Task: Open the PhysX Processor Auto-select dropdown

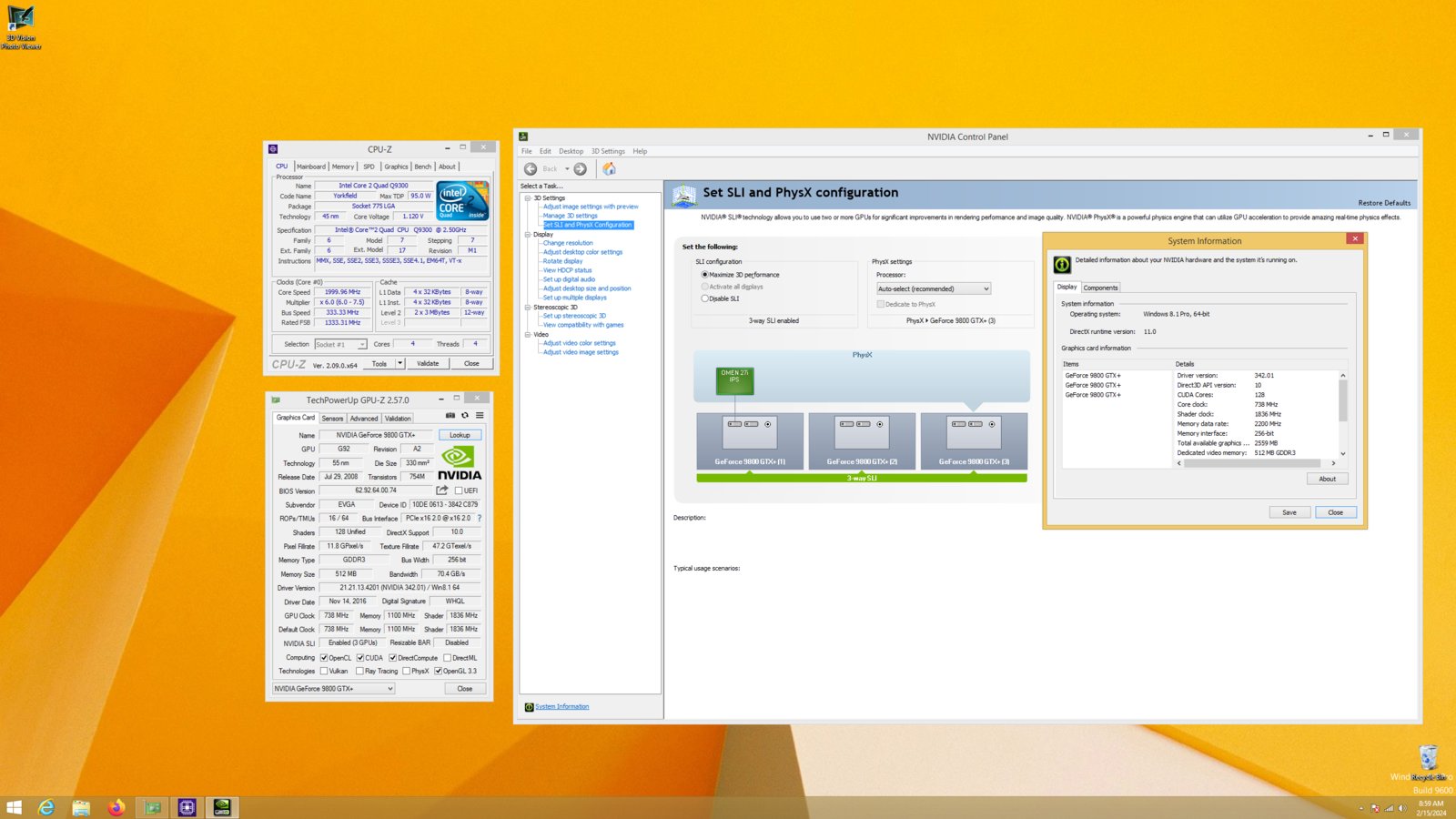Action: pyautogui.click(x=933, y=288)
